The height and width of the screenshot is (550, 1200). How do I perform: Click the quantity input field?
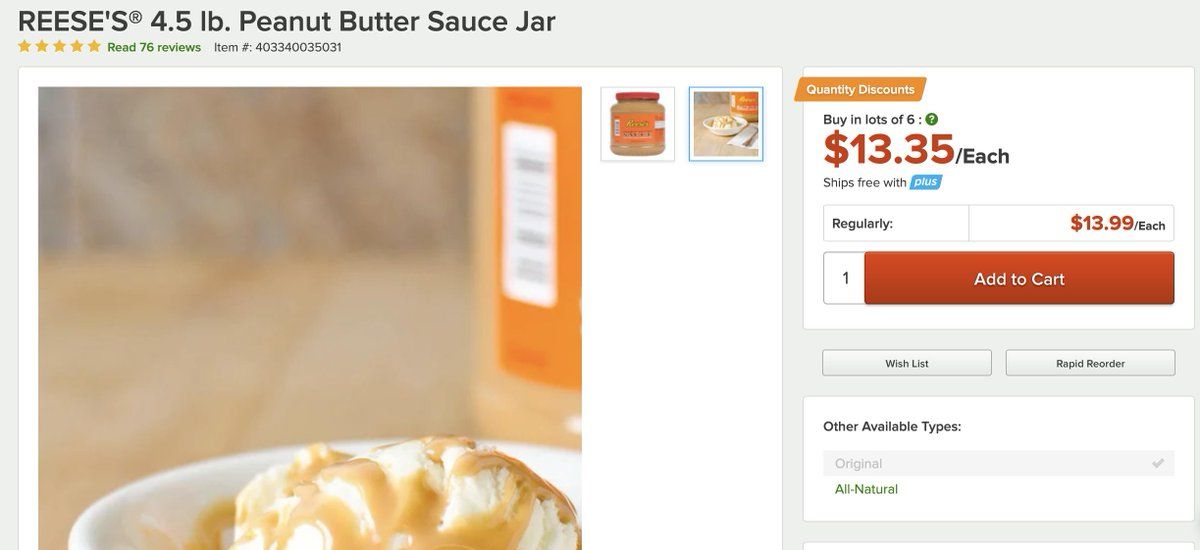[x=844, y=279]
